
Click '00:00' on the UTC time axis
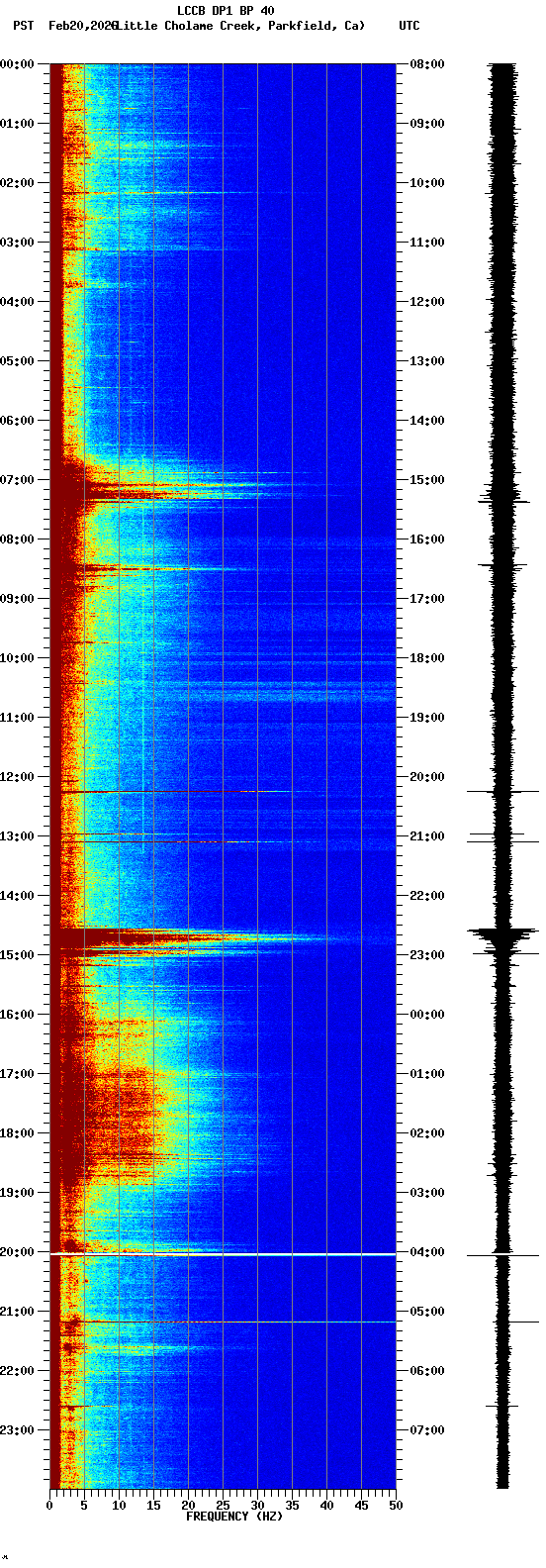click(x=427, y=1015)
